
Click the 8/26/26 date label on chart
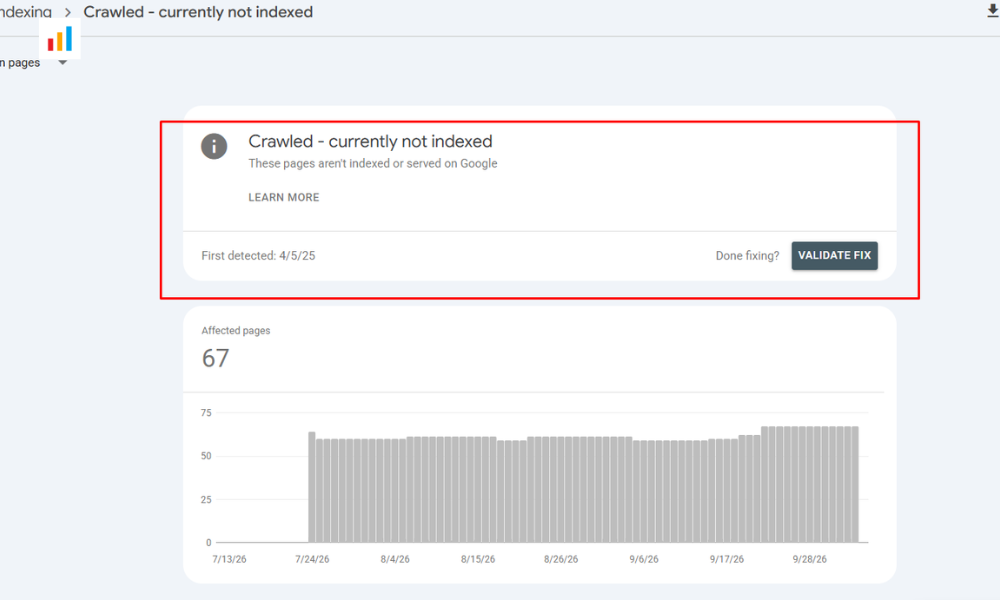[x=561, y=559]
